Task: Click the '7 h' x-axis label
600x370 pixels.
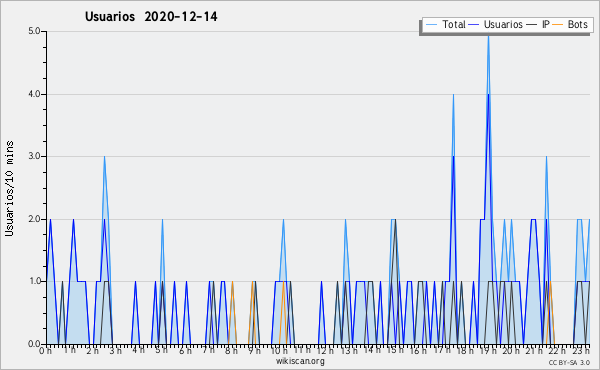Action: (208, 350)
